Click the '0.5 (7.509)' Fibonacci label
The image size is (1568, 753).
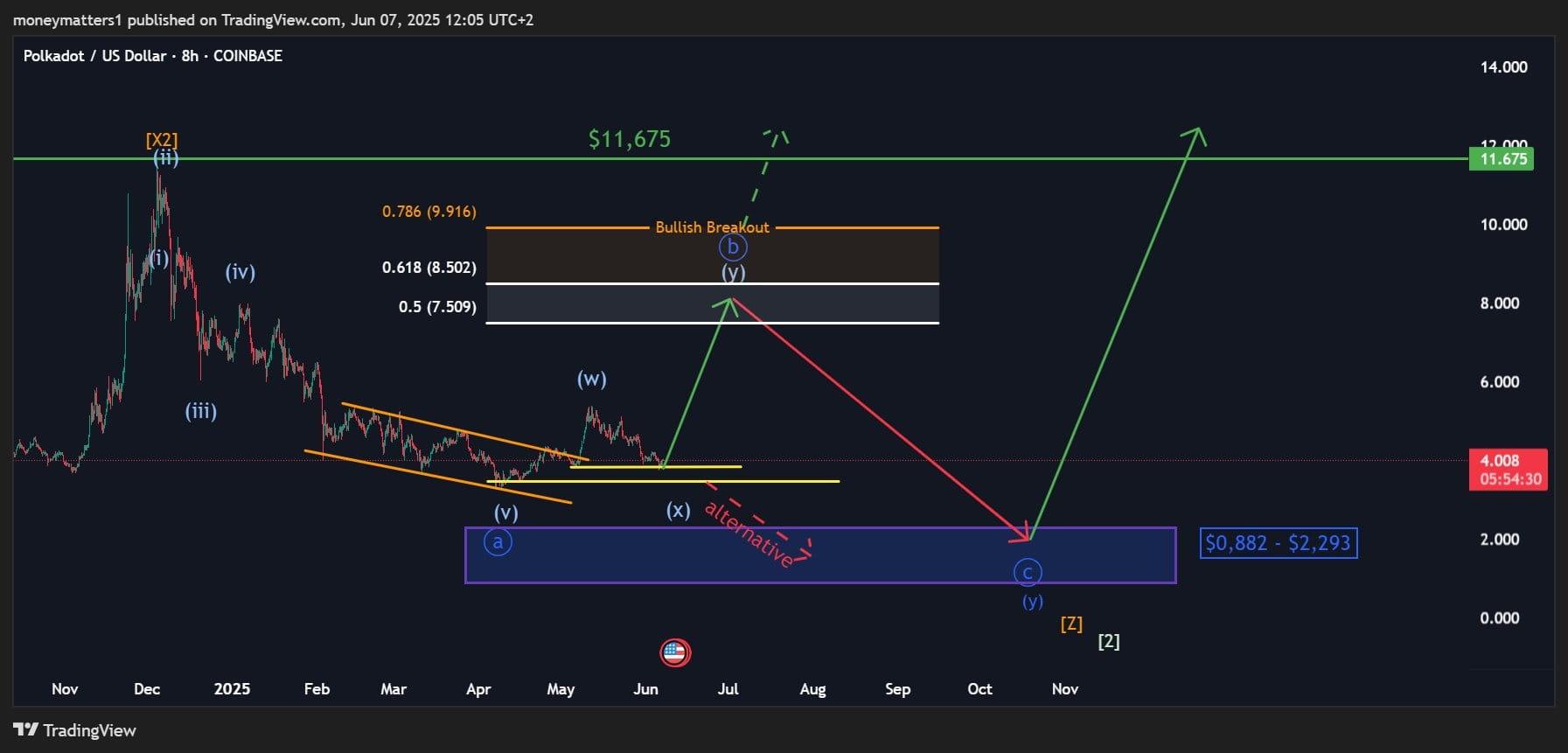[x=437, y=307]
